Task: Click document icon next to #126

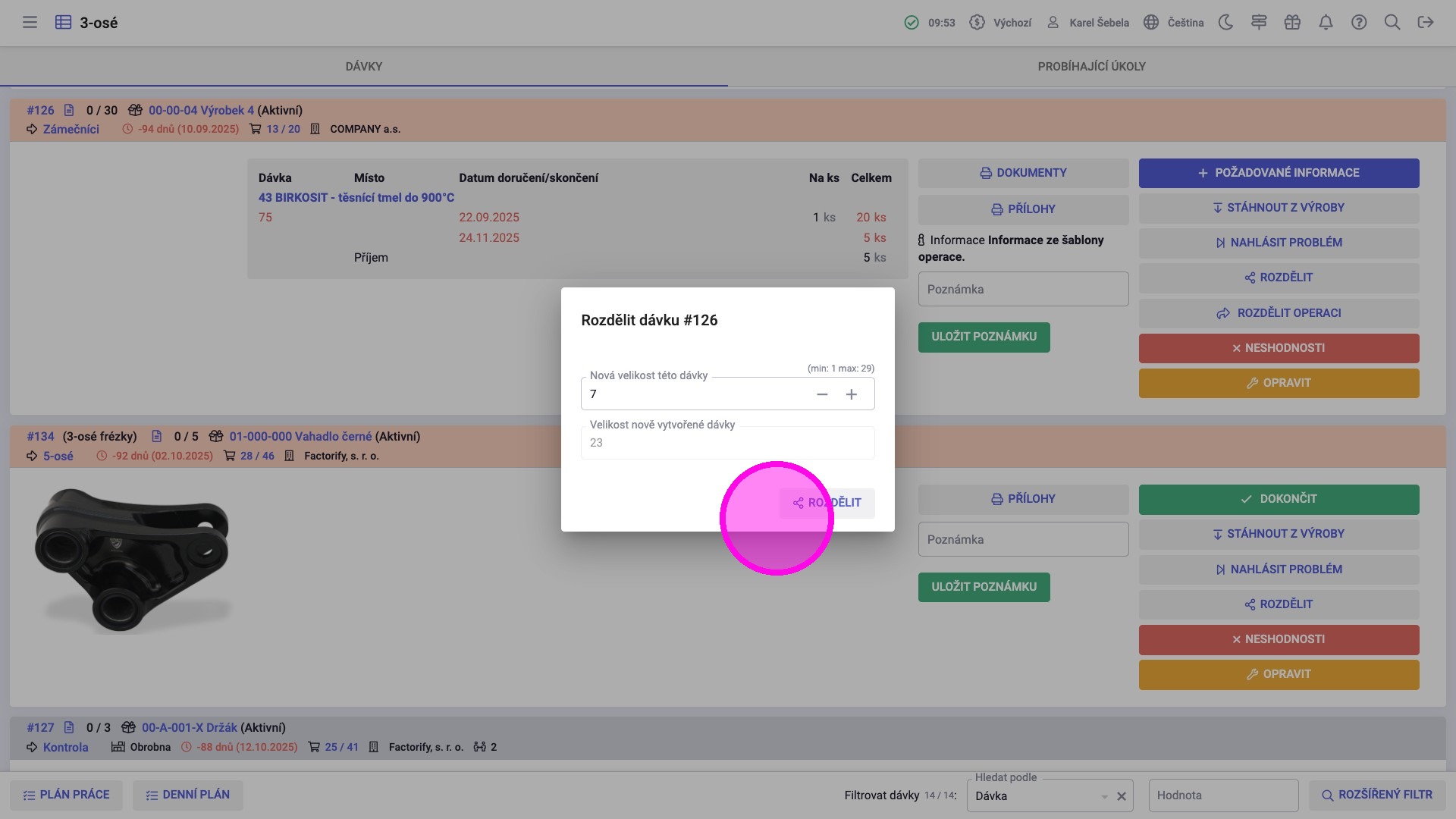Action: pos(69,110)
